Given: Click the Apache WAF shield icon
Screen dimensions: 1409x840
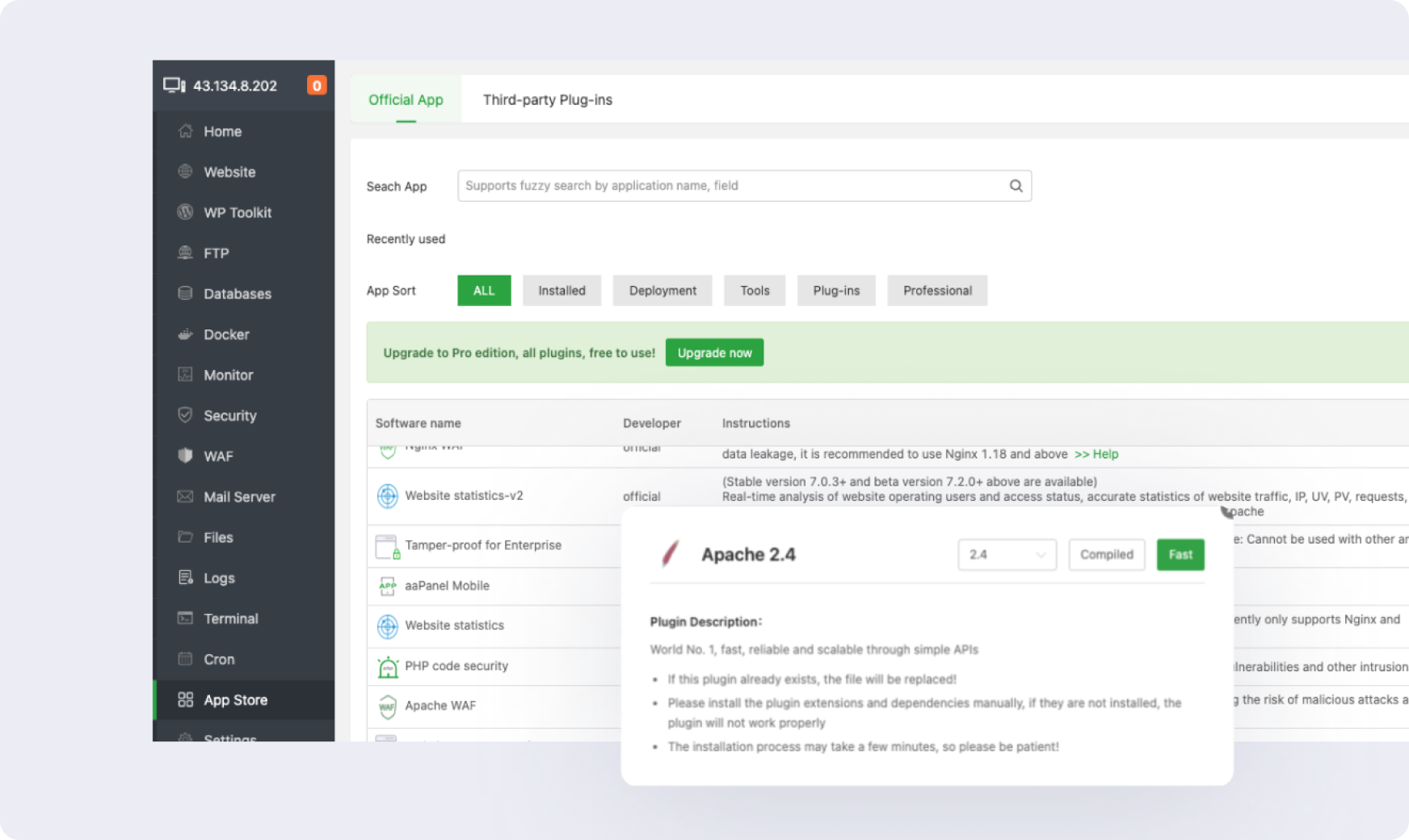Looking at the screenshot, I should (x=388, y=707).
